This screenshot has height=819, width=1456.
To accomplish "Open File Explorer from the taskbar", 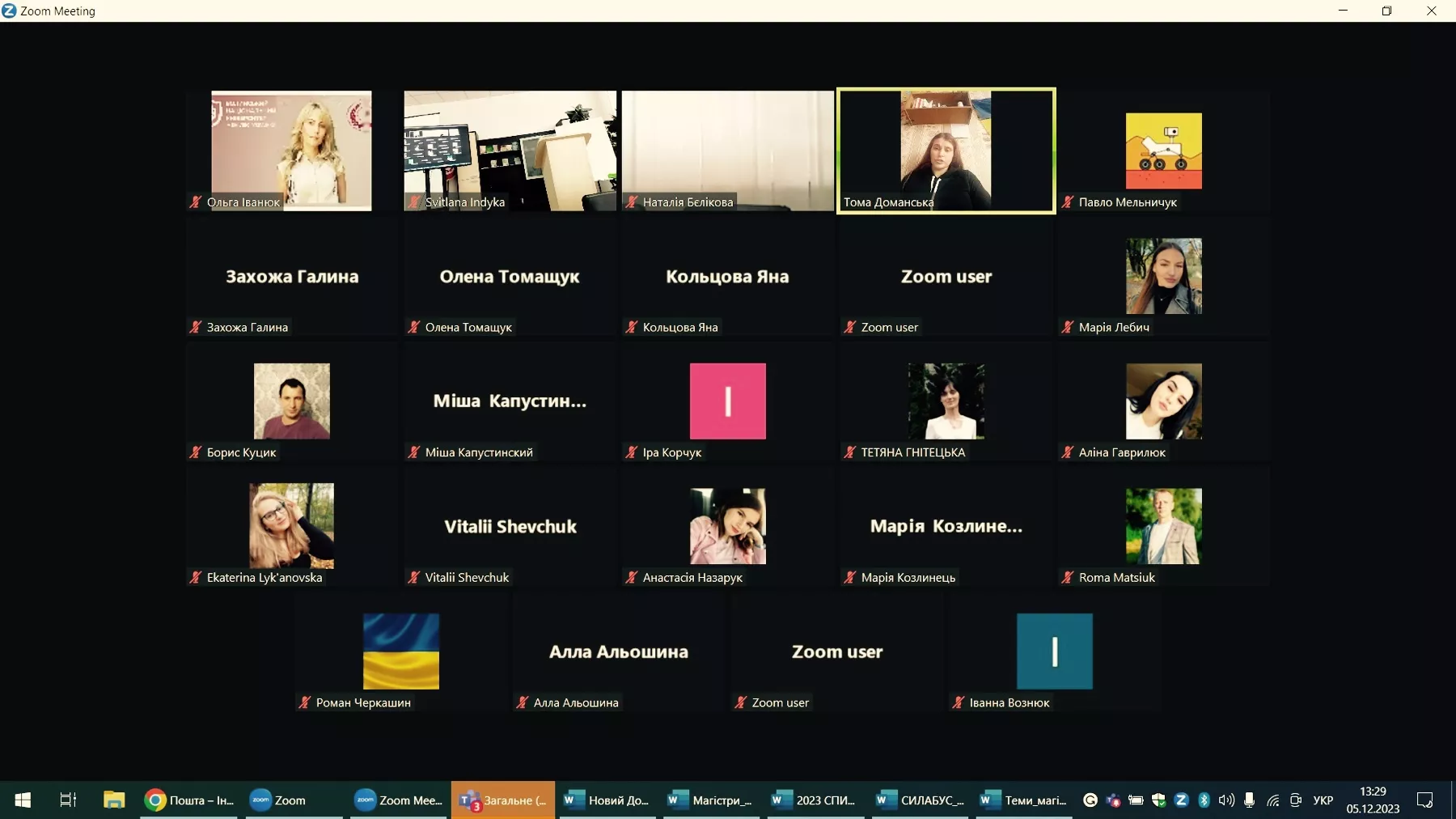I will 113,800.
